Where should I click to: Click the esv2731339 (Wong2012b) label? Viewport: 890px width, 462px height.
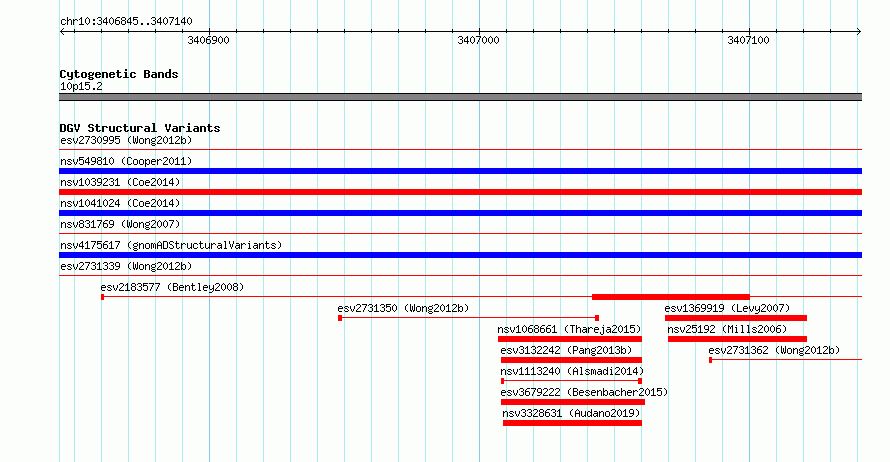[126, 266]
